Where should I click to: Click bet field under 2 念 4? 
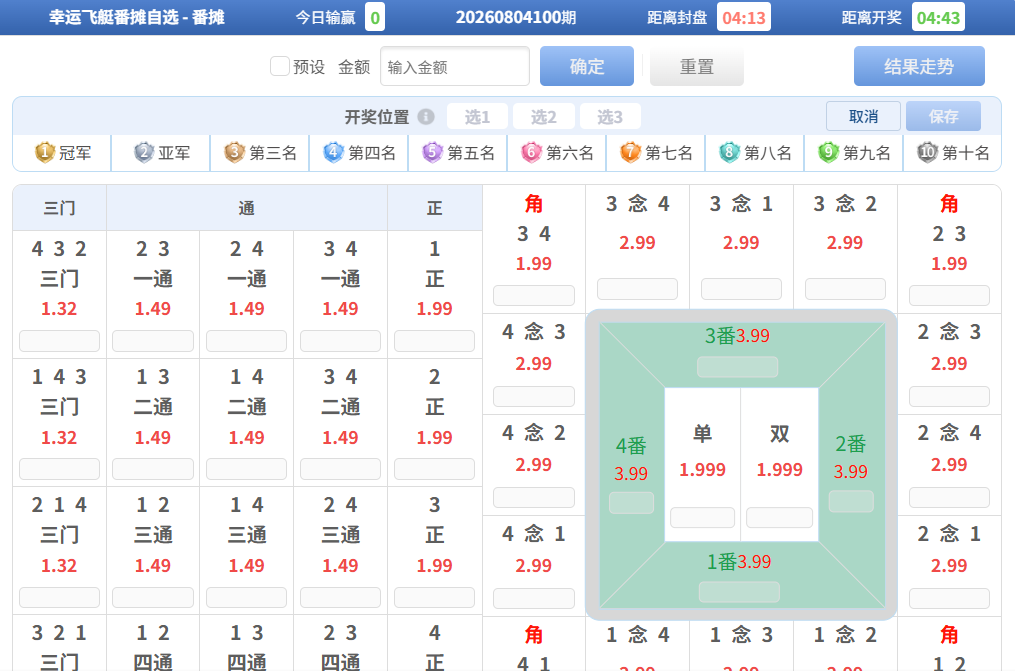[x=950, y=498]
